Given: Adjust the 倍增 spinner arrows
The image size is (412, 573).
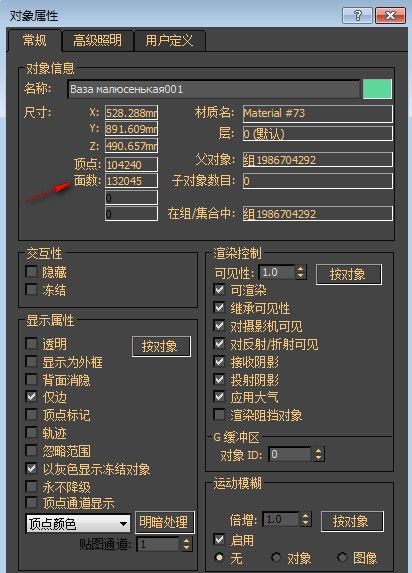Looking at the screenshot, I should click(x=306, y=519).
